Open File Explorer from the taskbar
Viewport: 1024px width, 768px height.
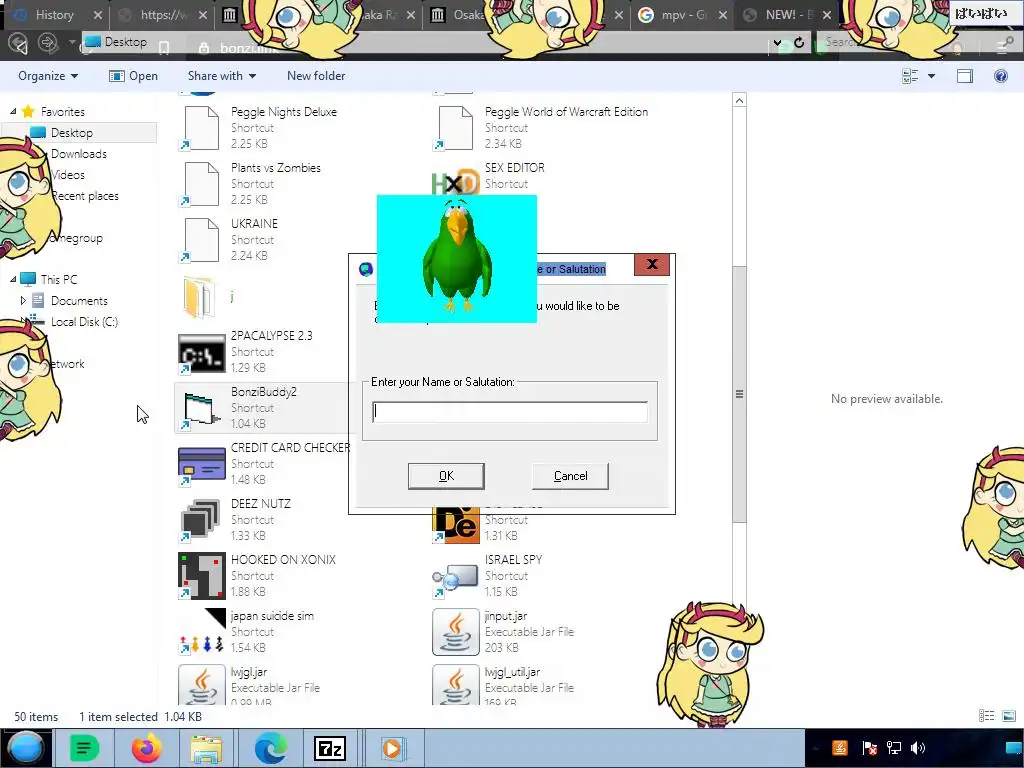coord(206,748)
